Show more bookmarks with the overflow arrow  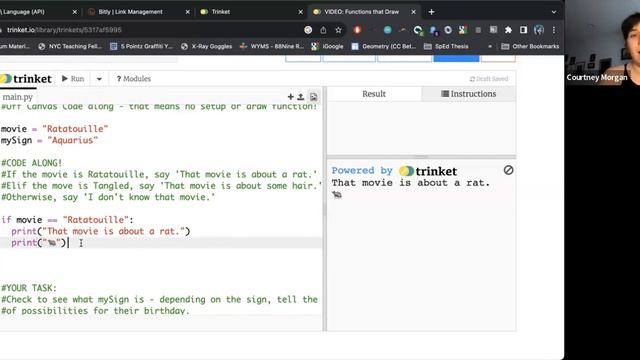point(490,47)
